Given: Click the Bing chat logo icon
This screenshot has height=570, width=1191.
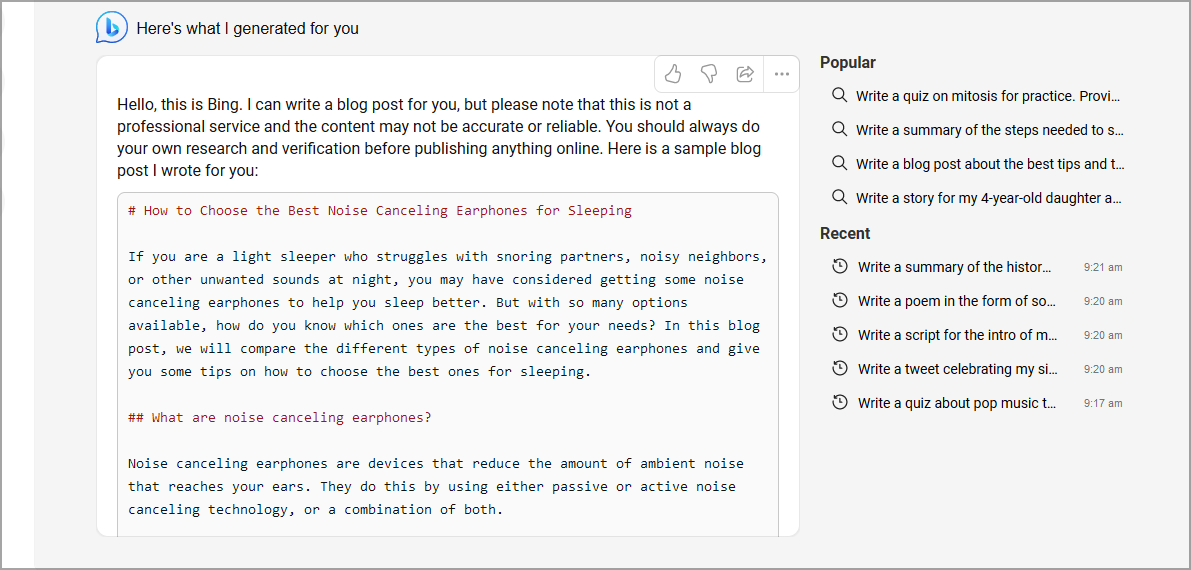Looking at the screenshot, I should pyautogui.click(x=111, y=28).
